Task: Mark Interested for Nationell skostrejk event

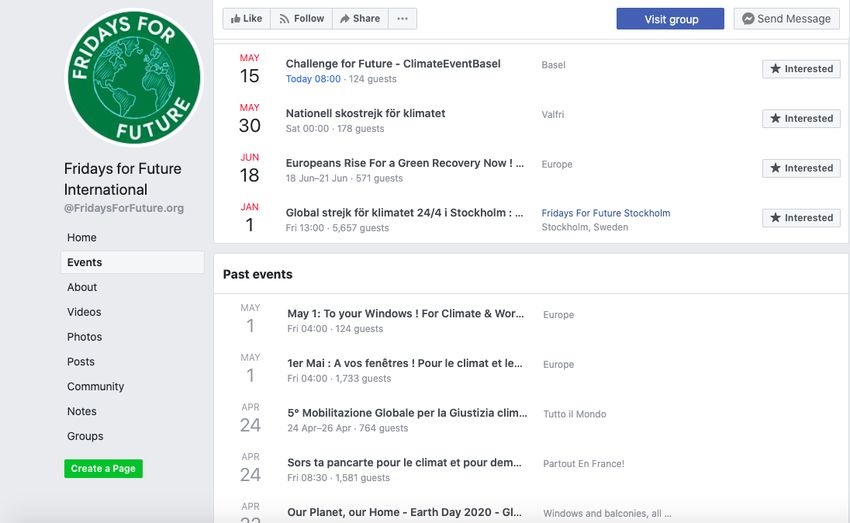Action: point(801,119)
